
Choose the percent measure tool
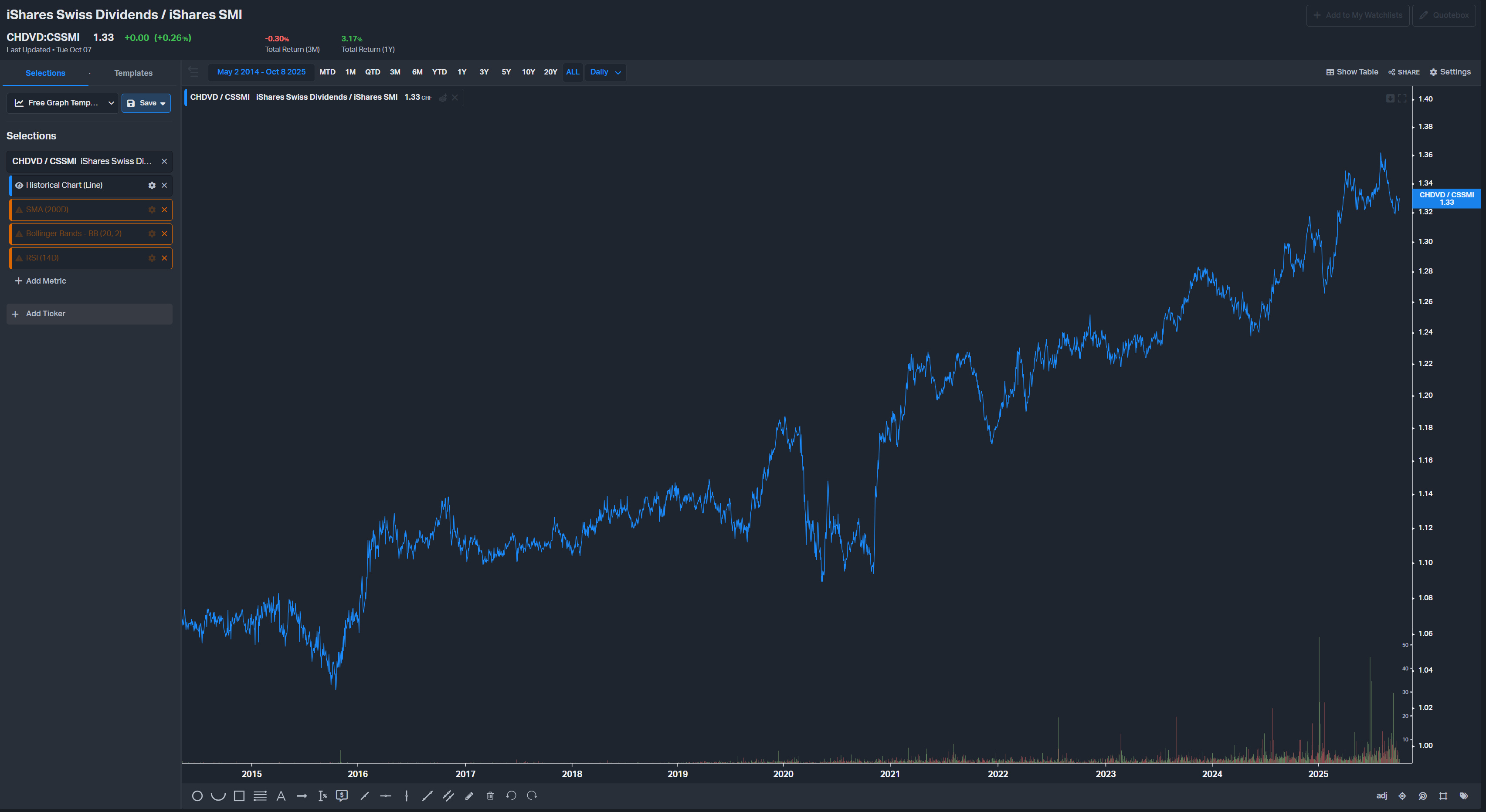[x=322, y=796]
